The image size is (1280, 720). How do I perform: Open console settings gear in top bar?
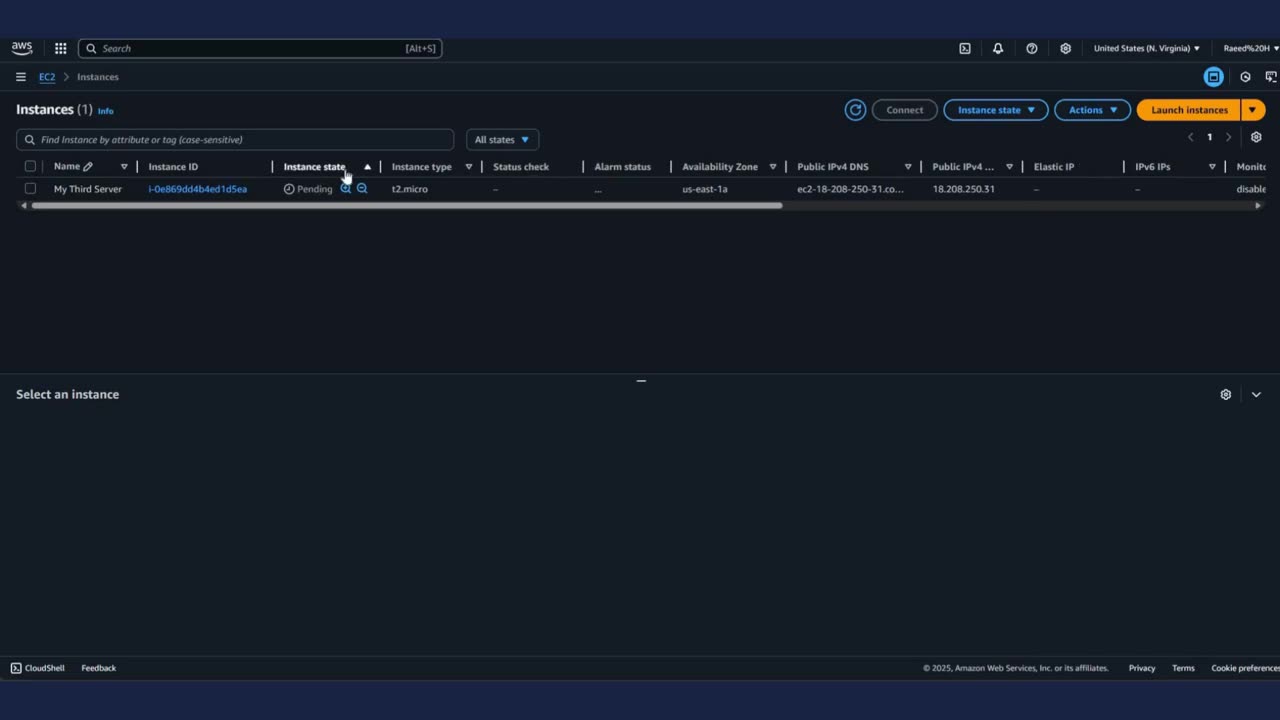(x=1066, y=48)
